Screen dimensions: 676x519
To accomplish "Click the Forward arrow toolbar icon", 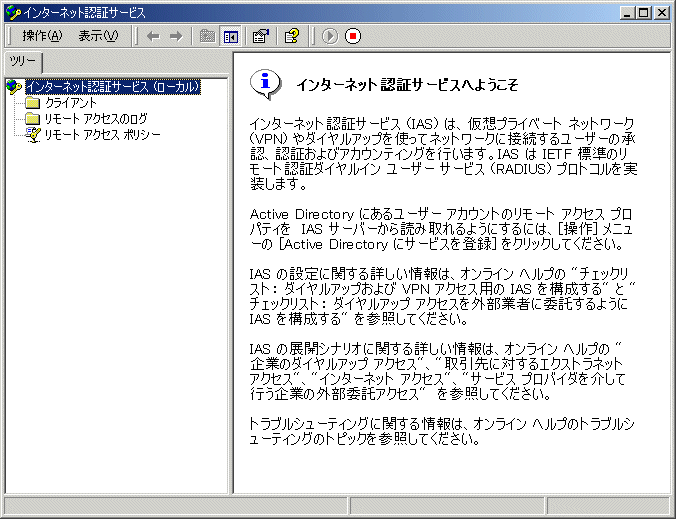I will 176,36.
